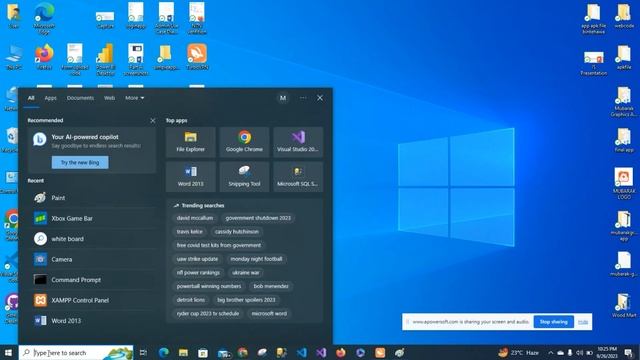This screenshot has height=360, width=640.
Task: Search trending 'microsoft word'
Action: (x=269, y=313)
